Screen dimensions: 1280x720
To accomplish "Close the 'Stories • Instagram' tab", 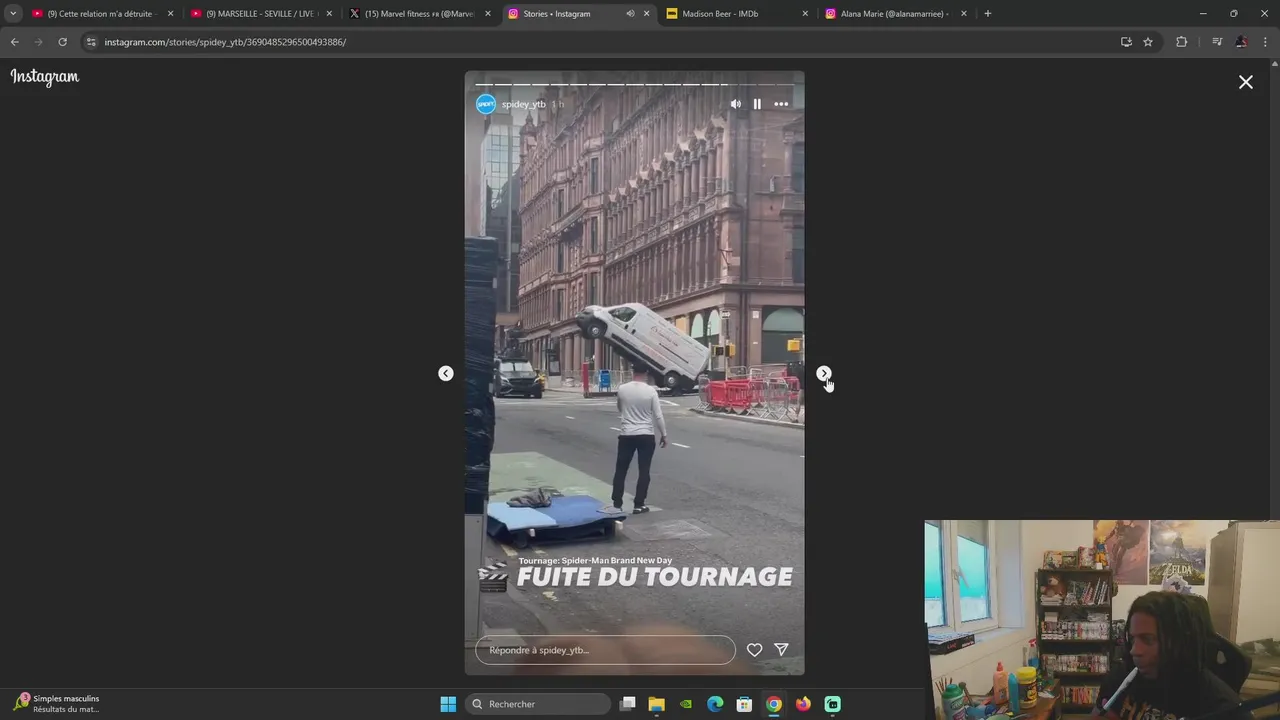I will (647, 14).
